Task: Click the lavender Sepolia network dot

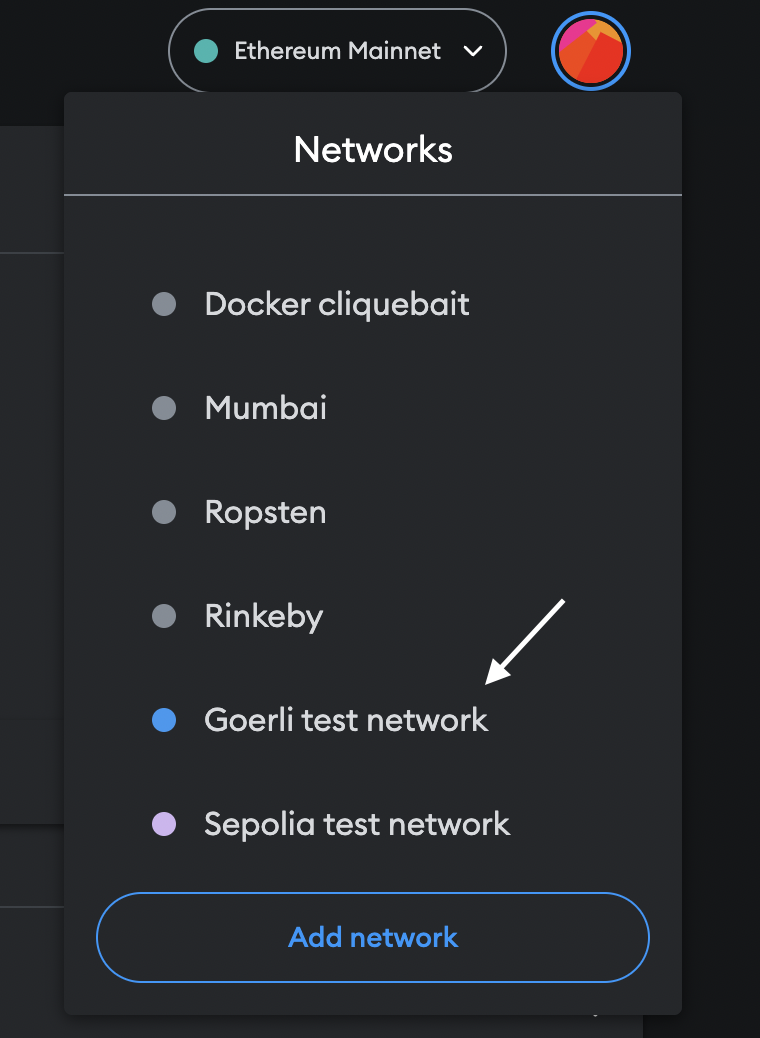Action: point(164,824)
